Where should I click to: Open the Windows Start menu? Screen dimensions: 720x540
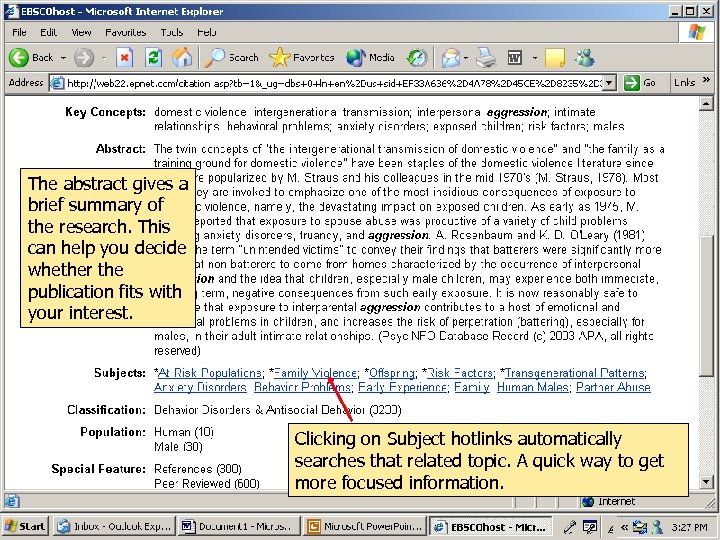[x=25, y=526]
